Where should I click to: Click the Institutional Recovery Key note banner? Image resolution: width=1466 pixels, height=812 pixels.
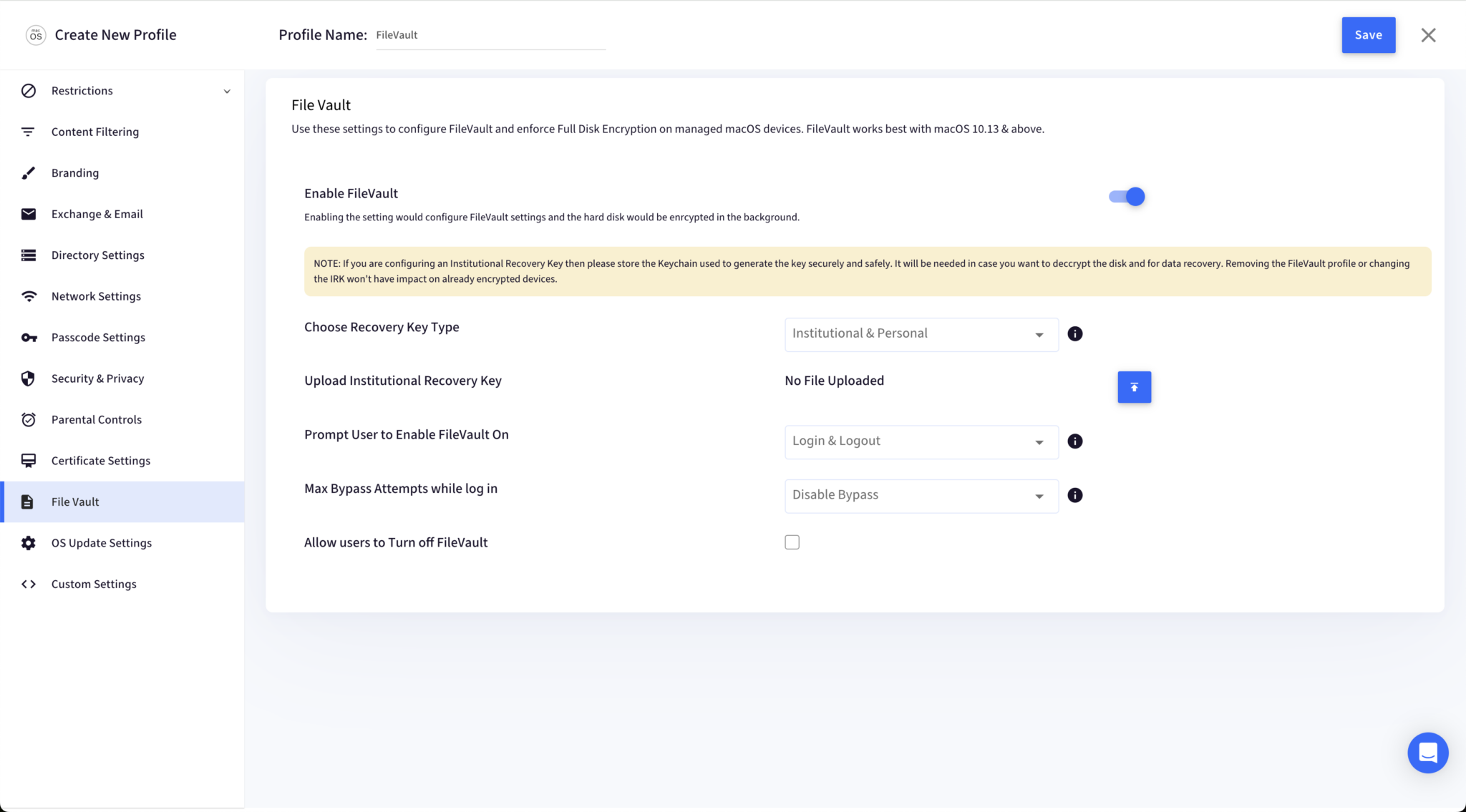[868, 271]
